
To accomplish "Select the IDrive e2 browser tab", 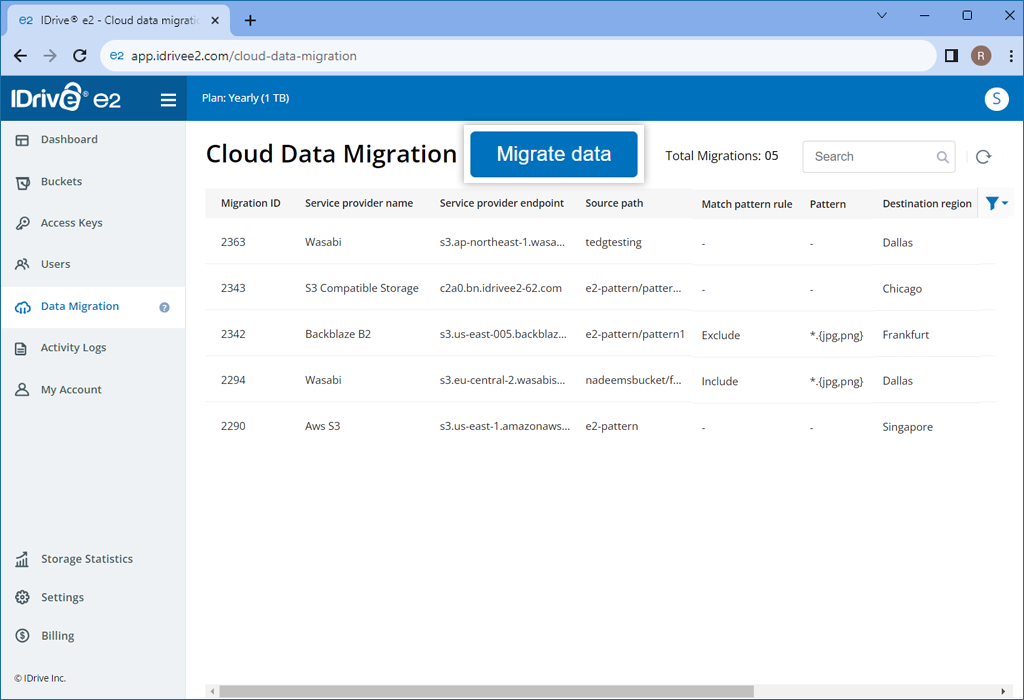I will click(118, 21).
